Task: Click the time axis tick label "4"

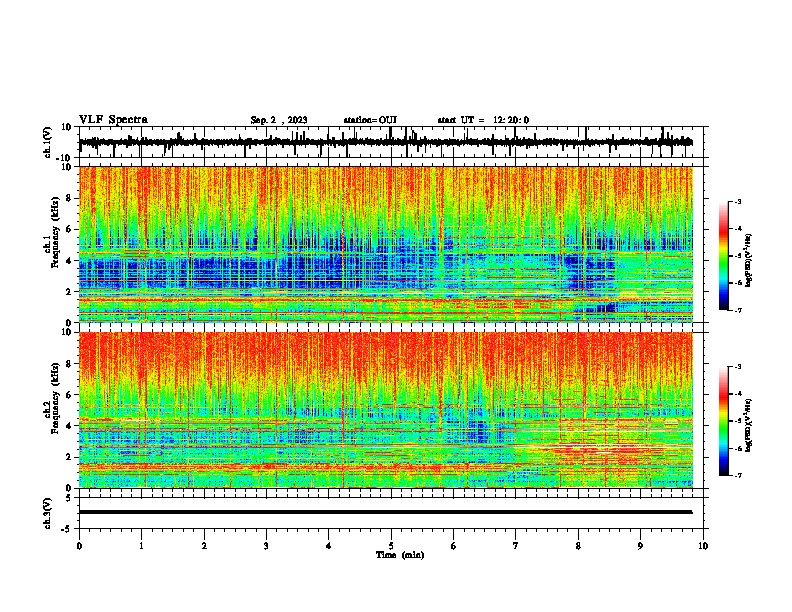Action: click(x=329, y=546)
